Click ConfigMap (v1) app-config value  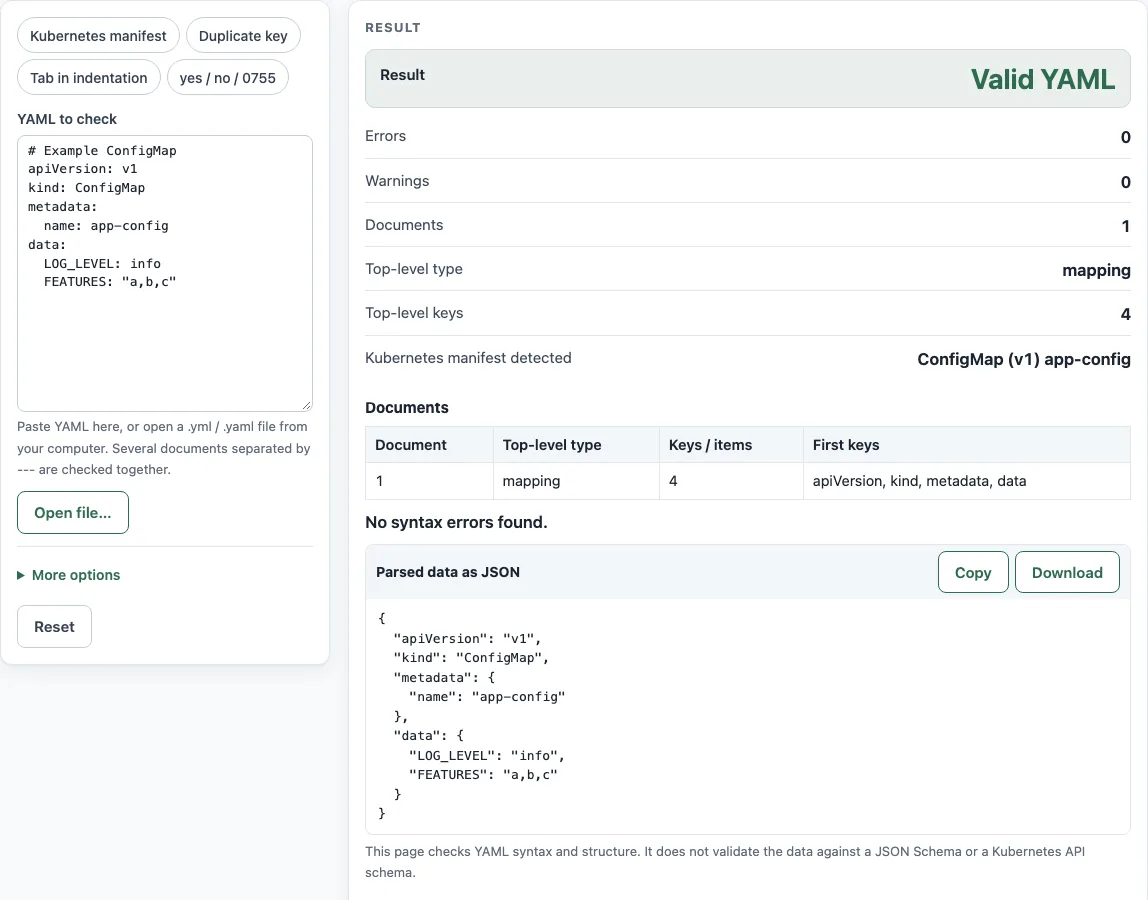(1024, 359)
